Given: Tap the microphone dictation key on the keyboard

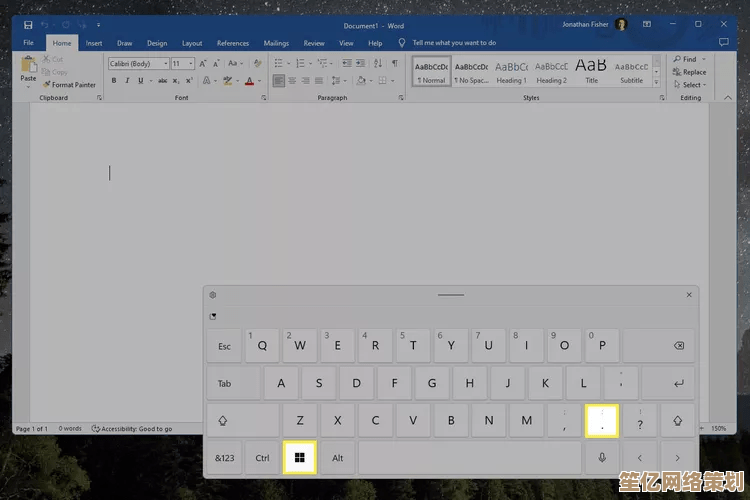Looking at the screenshot, I should 603,457.
